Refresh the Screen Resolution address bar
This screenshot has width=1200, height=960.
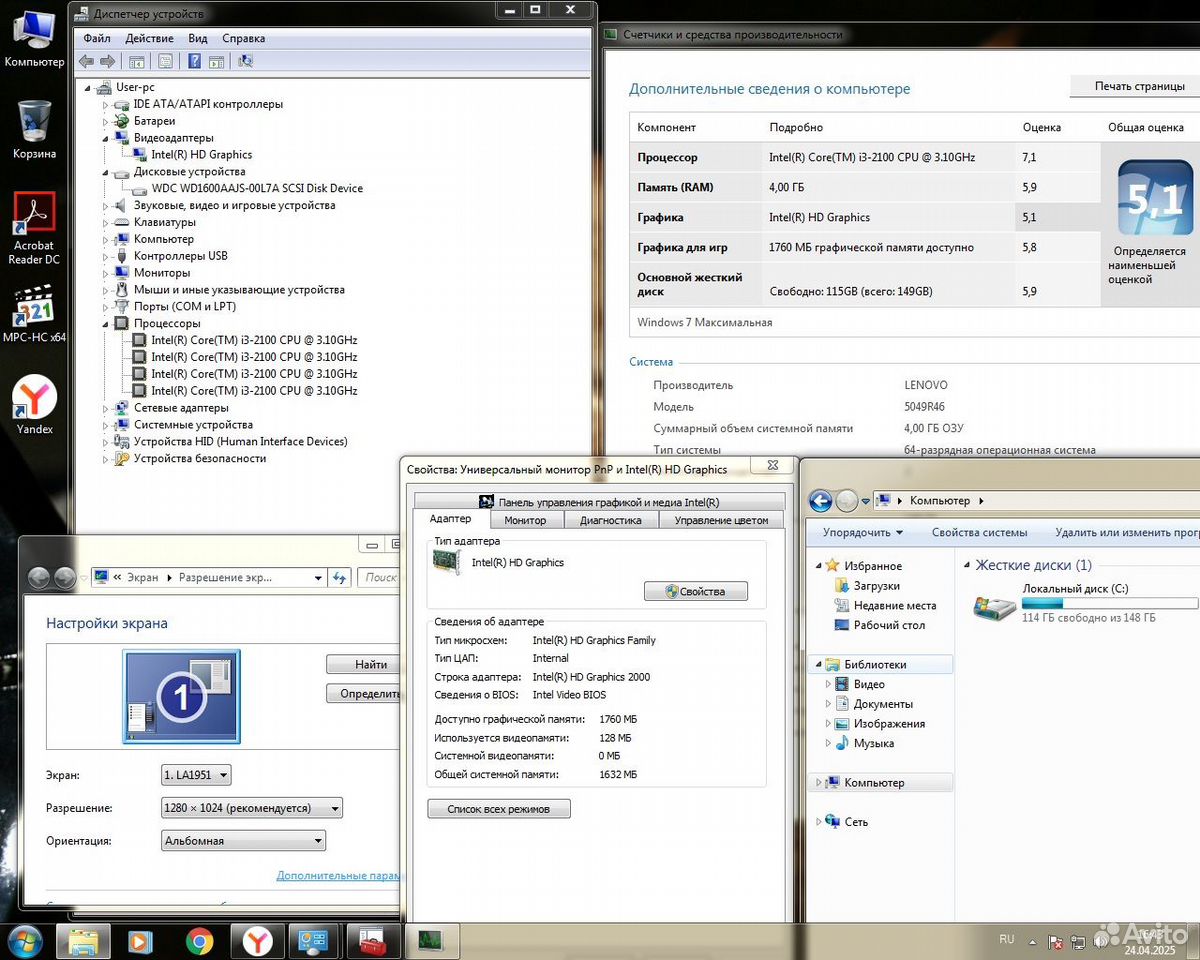pyautogui.click(x=339, y=577)
